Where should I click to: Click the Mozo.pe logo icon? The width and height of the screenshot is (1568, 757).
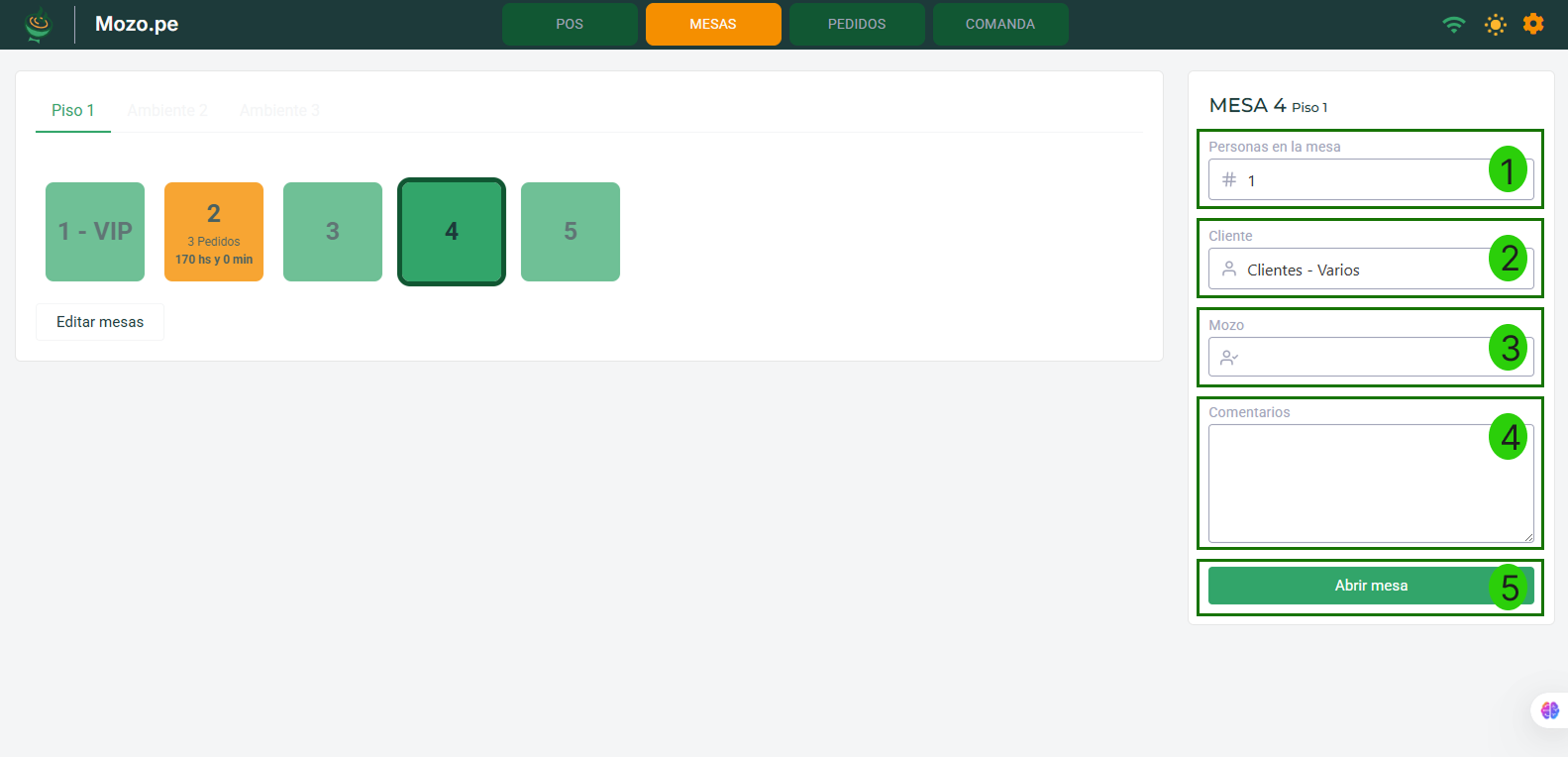[38, 25]
